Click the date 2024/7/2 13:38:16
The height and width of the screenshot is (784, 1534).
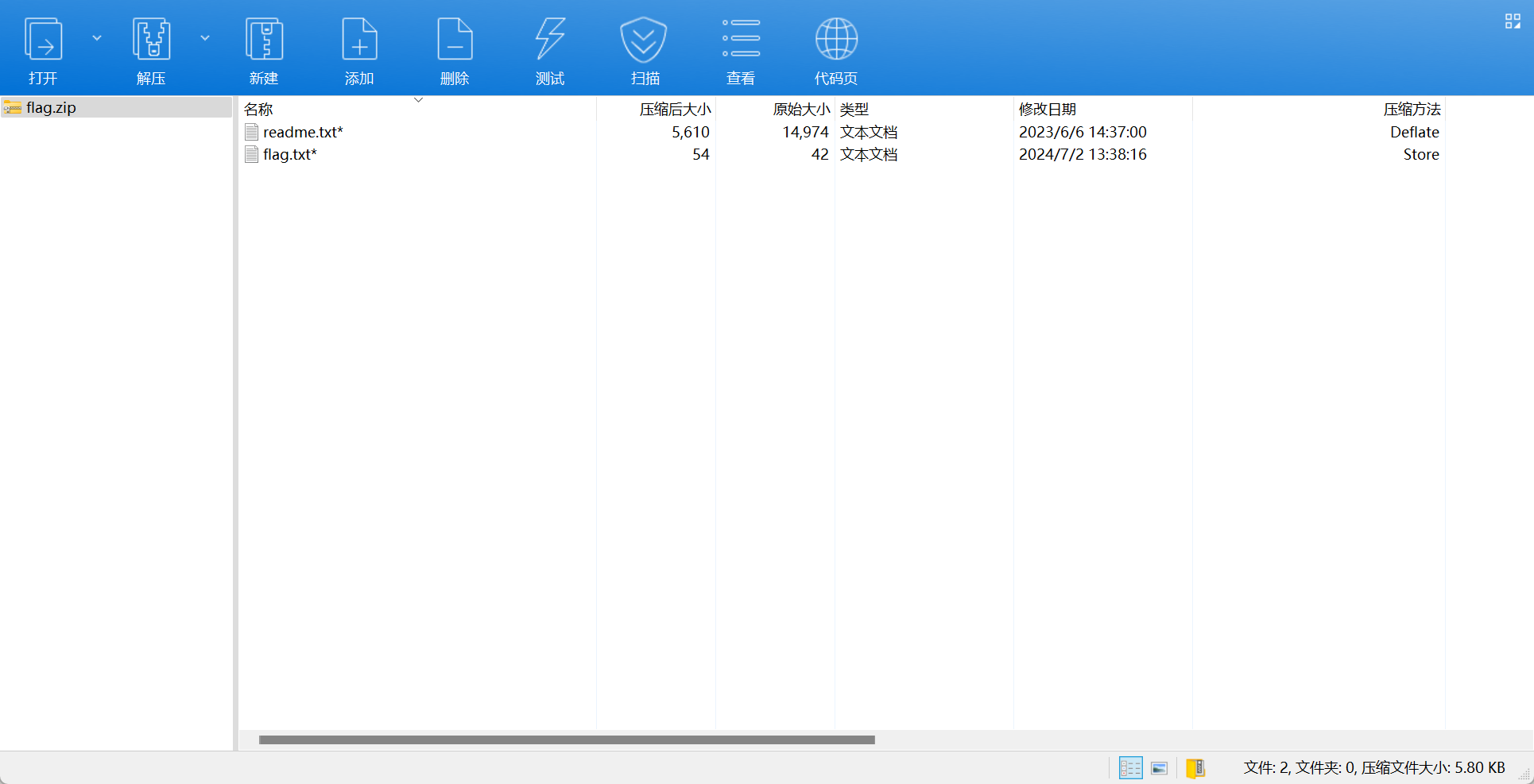(1083, 154)
